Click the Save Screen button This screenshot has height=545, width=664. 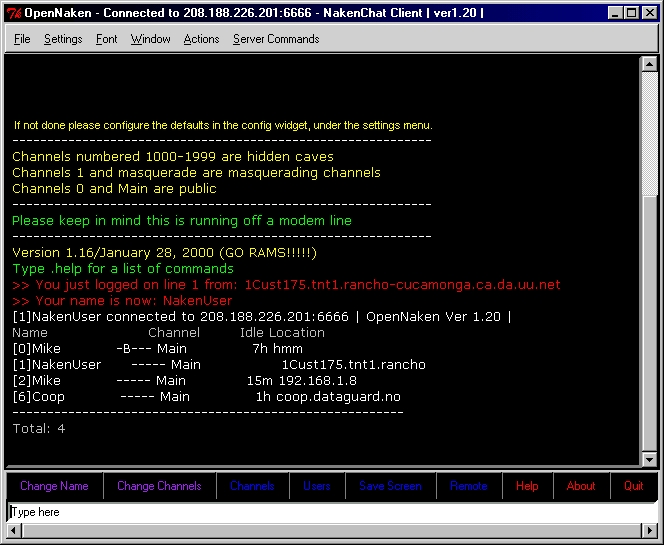pyautogui.click(x=390, y=486)
